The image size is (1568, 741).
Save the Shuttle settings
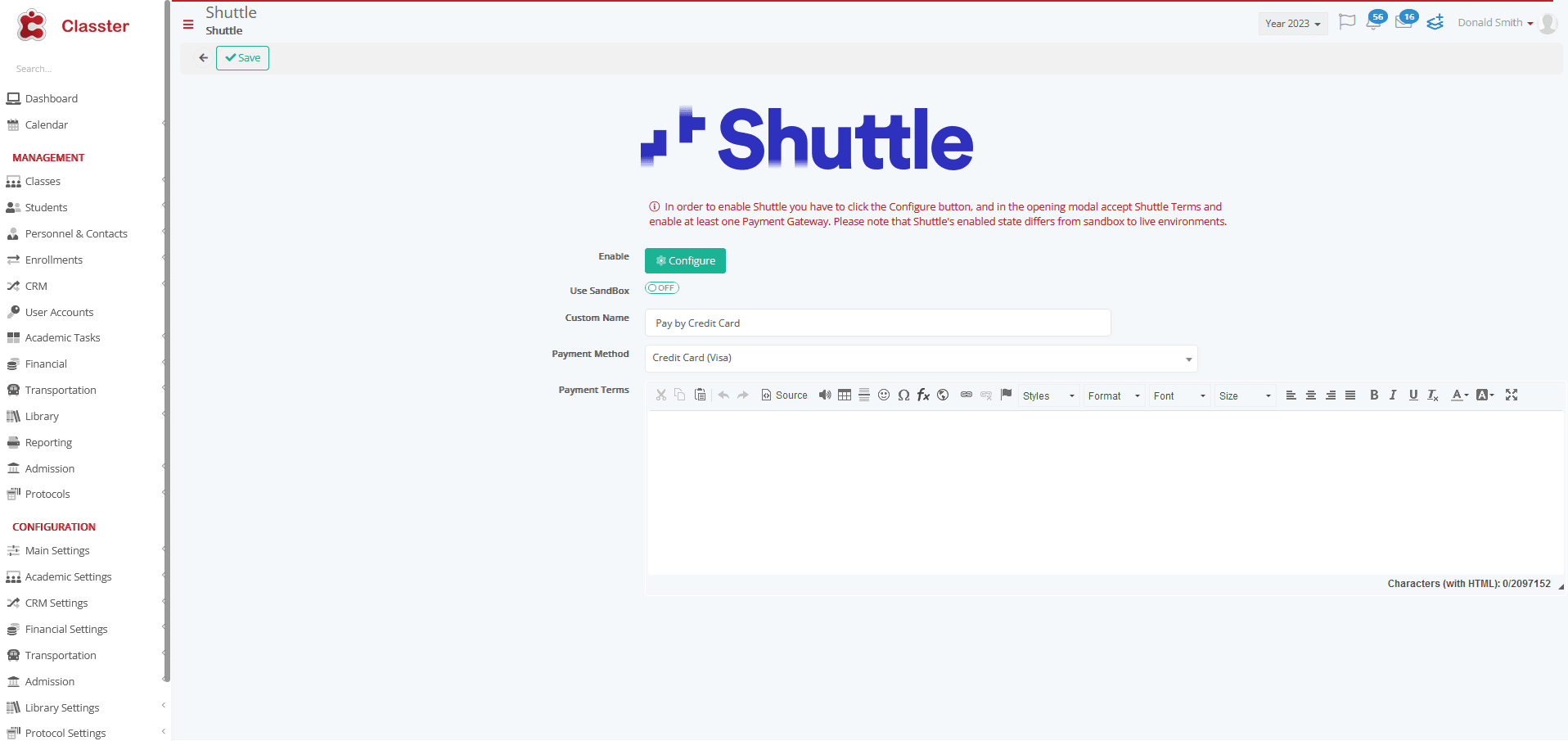point(242,58)
